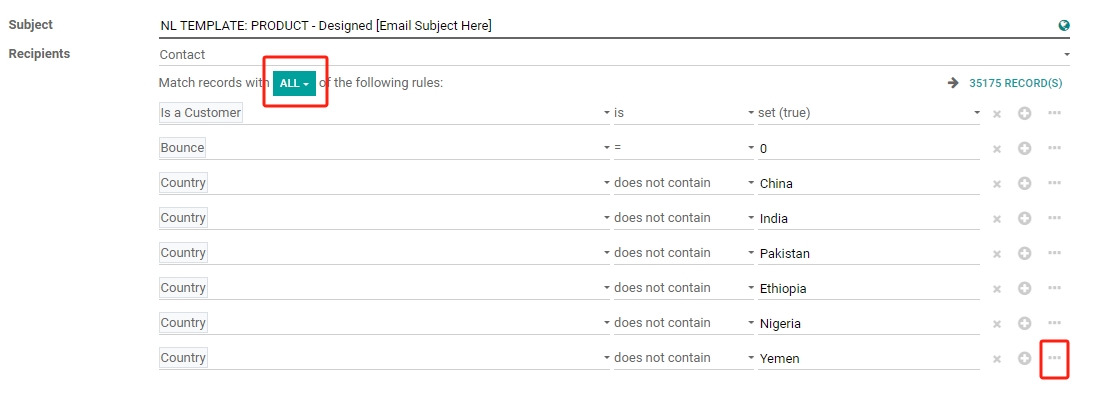Click the plus icon next to India
This screenshot has width=1094, height=395.
tap(1024, 218)
